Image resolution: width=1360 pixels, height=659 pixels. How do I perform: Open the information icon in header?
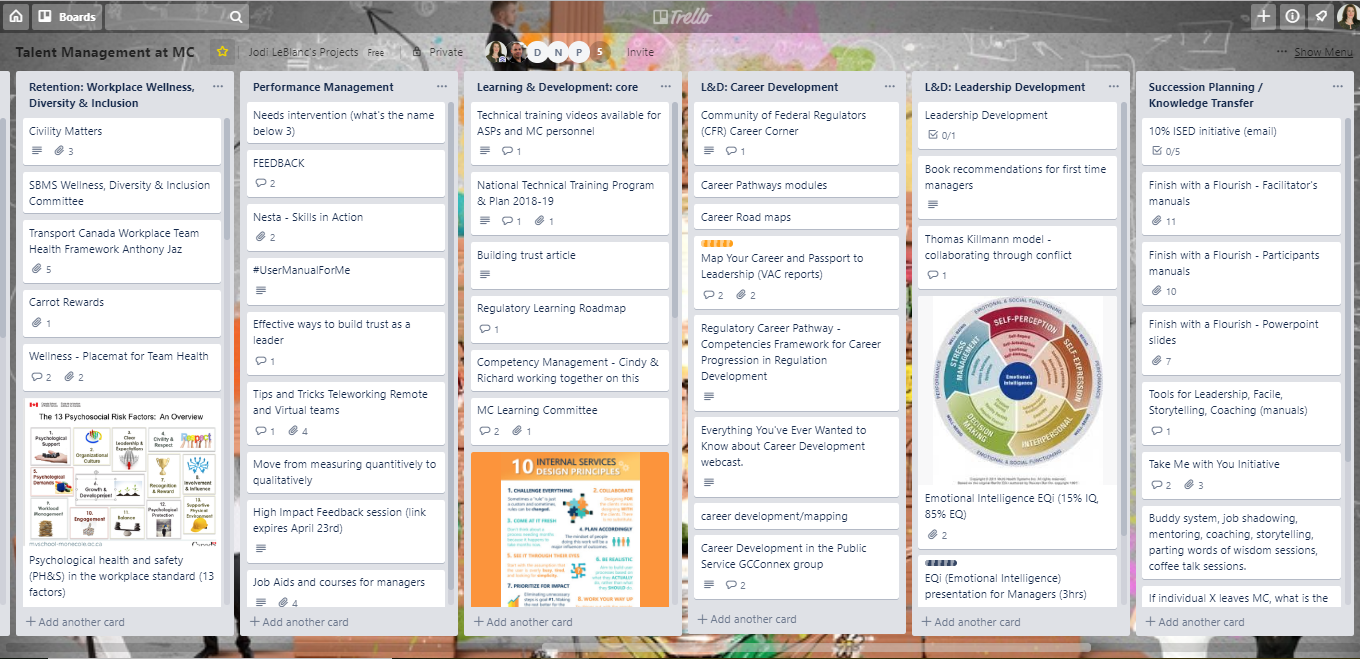(1292, 16)
